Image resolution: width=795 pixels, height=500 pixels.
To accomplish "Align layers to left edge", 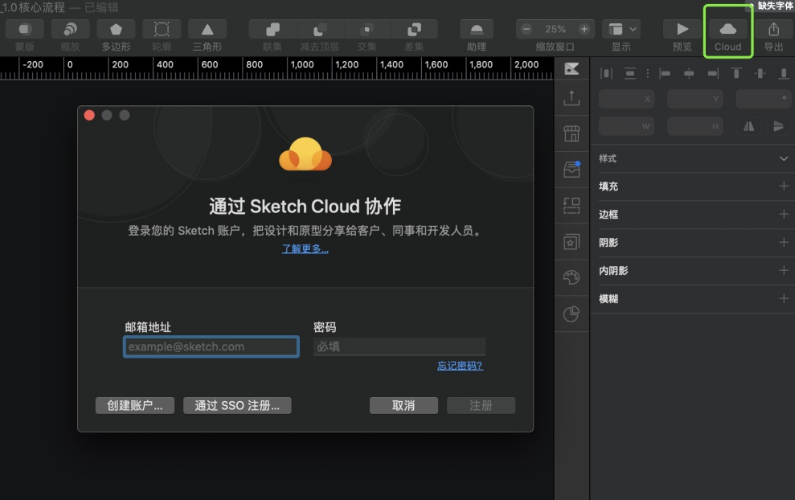I will pyautogui.click(x=665, y=74).
